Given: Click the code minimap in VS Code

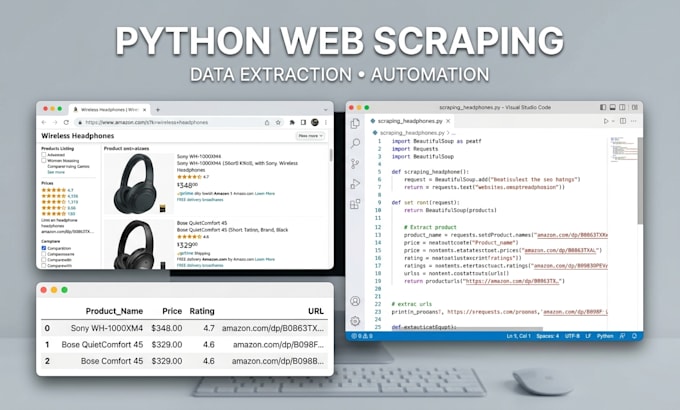Looking at the screenshot, I should pyautogui.click(x=622, y=149).
